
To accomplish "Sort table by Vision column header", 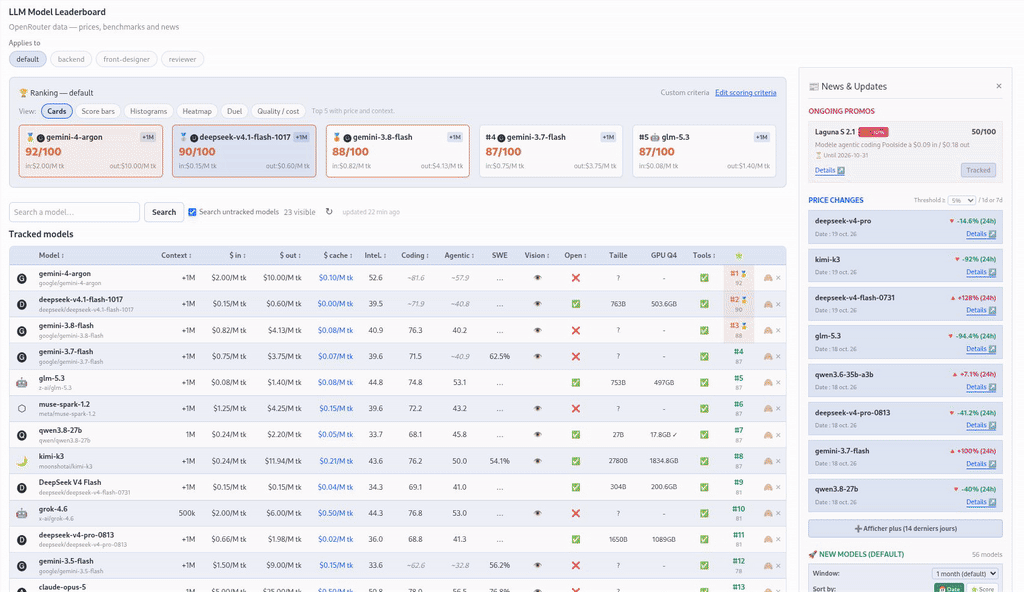I will (x=537, y=255).
